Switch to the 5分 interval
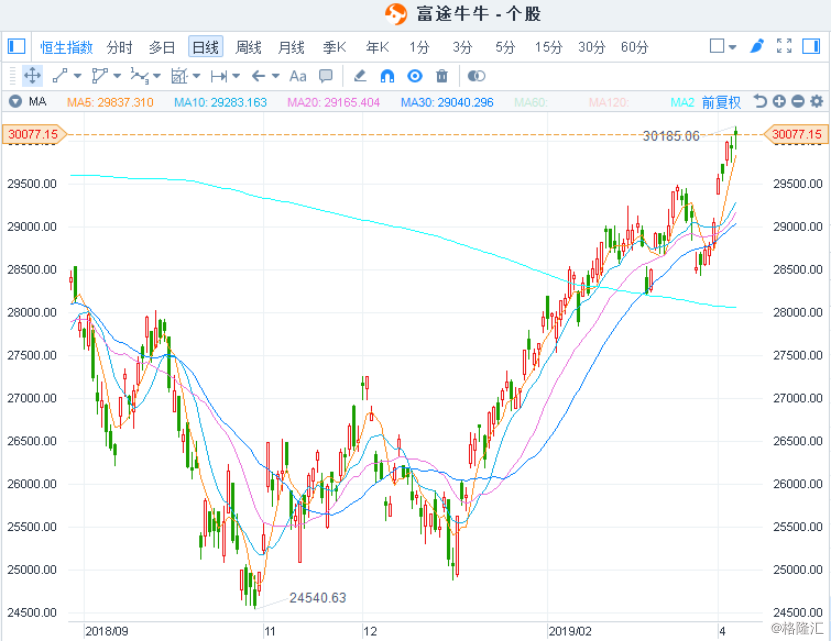831x642 pixels. (x=505, y=48)
